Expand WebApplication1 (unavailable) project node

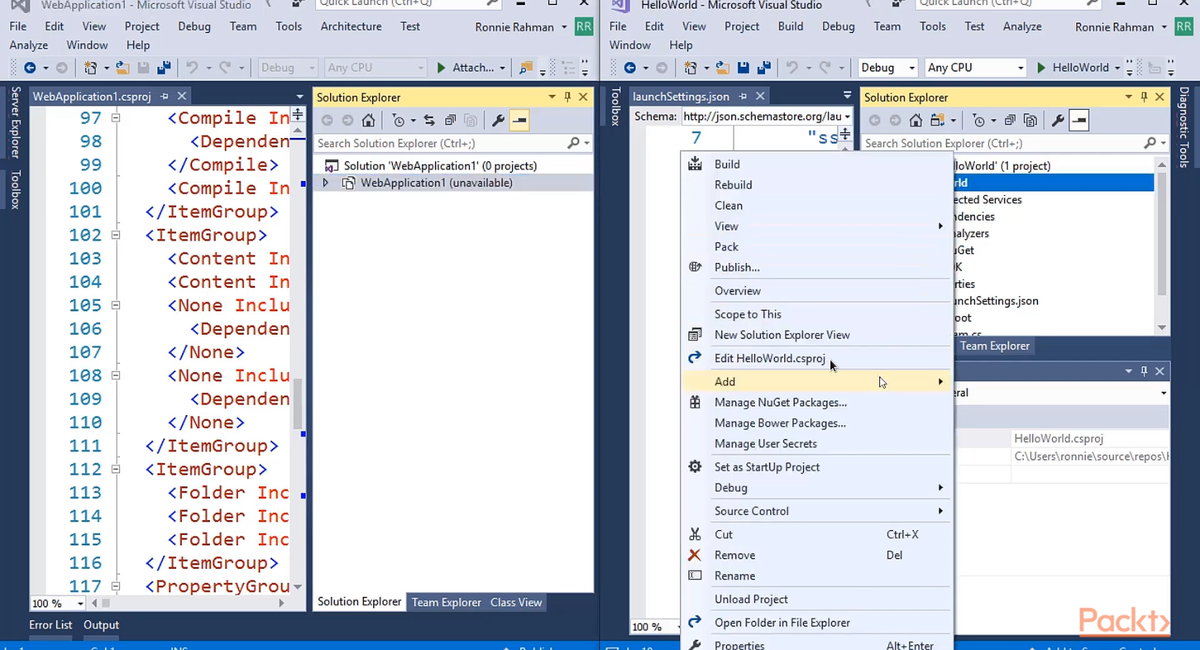pos(325,183)
